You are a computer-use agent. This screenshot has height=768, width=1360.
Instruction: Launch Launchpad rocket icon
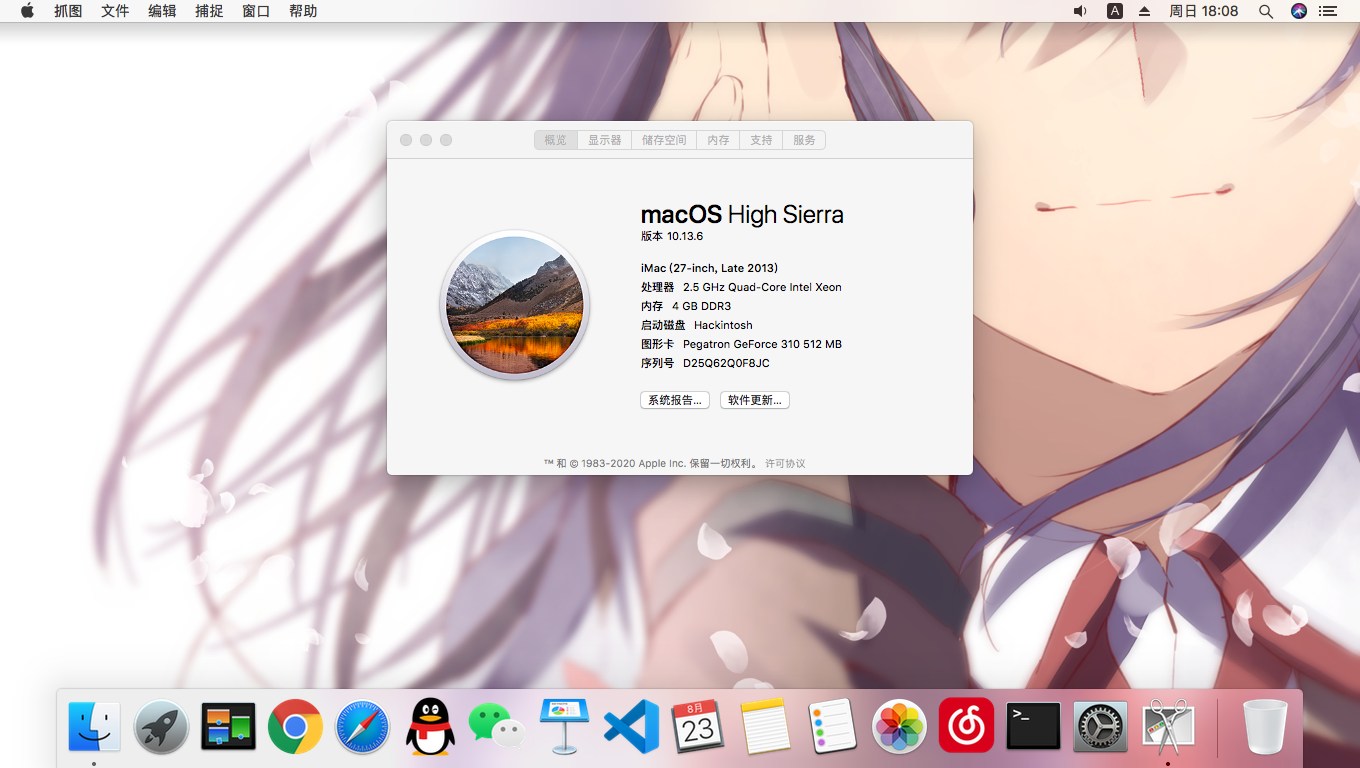point(161,726)
